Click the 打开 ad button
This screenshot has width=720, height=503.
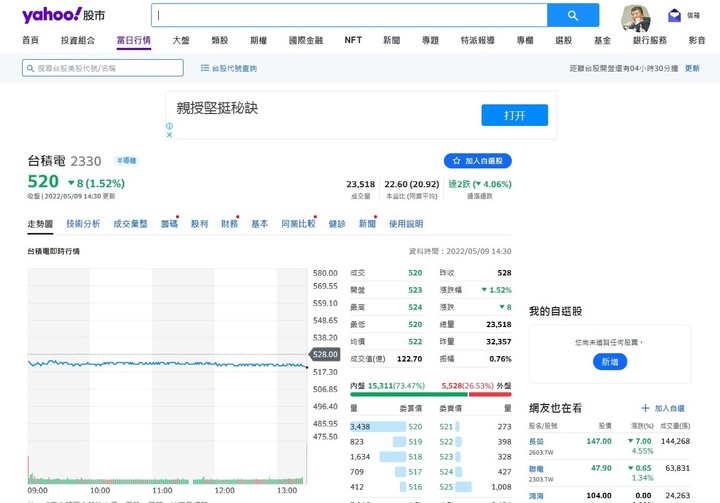coord(514,115)
